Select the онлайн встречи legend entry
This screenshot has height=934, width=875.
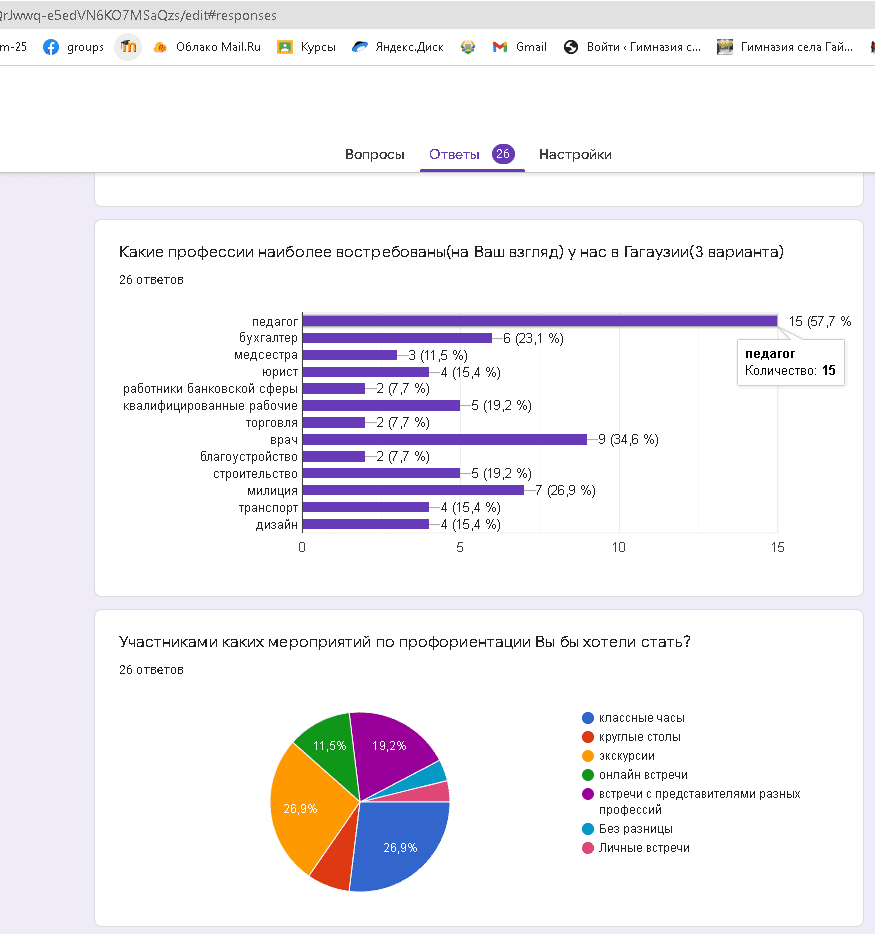pos(642,775)
